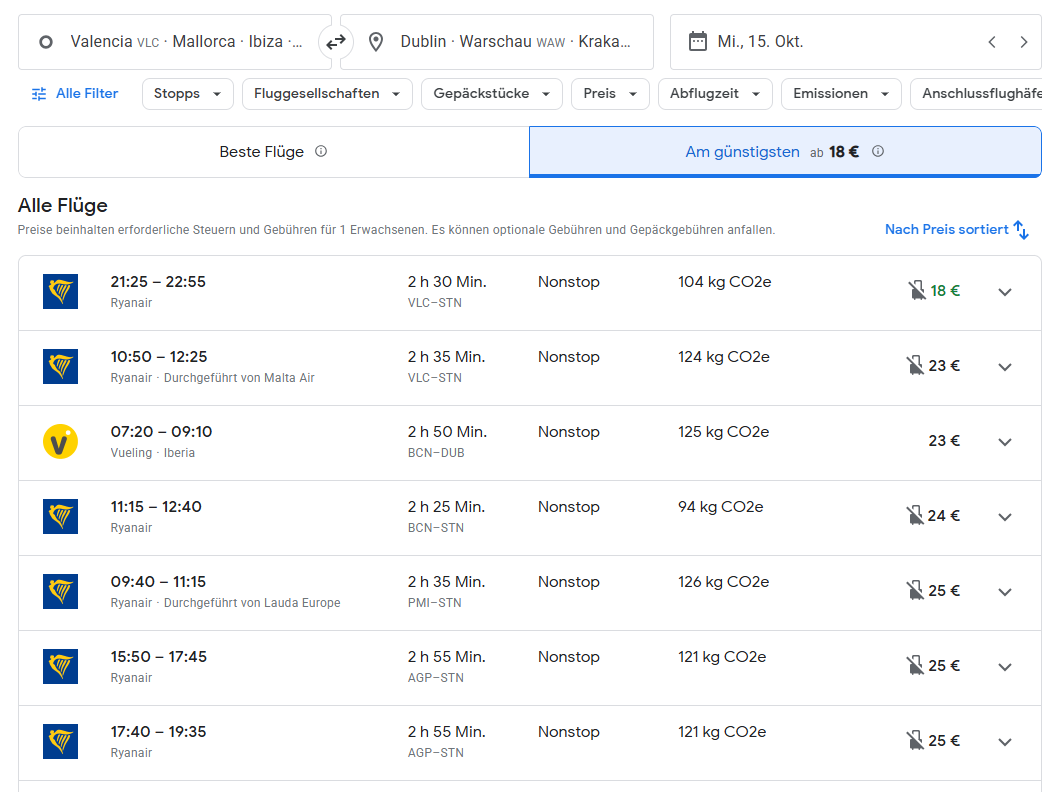Click the destination pin icon
Viewport: 1062px width, 792px height.
coord(376,43)
